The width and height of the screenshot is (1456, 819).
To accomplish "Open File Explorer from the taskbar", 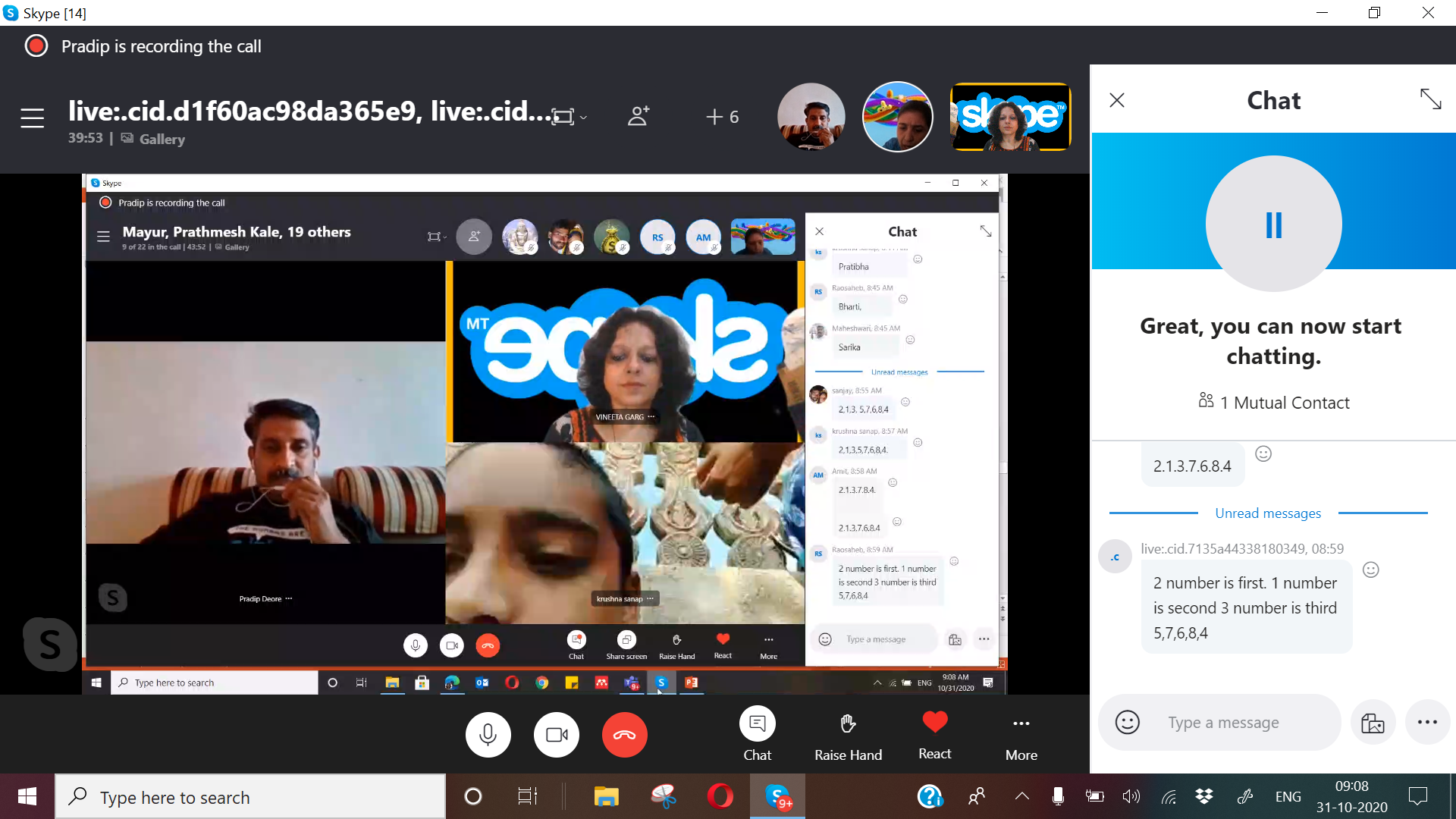I will pos(606,796).
